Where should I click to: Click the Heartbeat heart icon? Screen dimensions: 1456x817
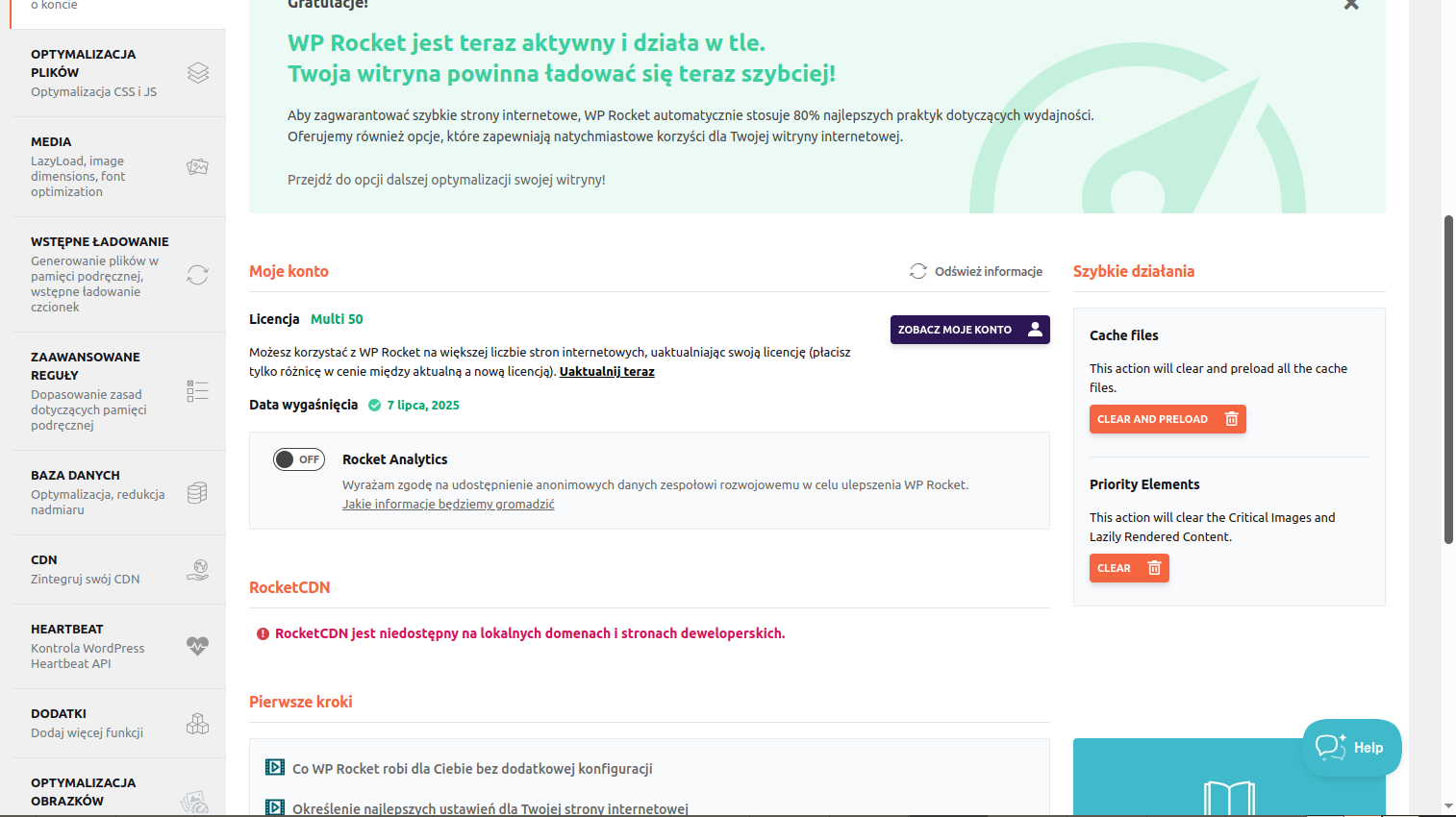click(198, 646)
